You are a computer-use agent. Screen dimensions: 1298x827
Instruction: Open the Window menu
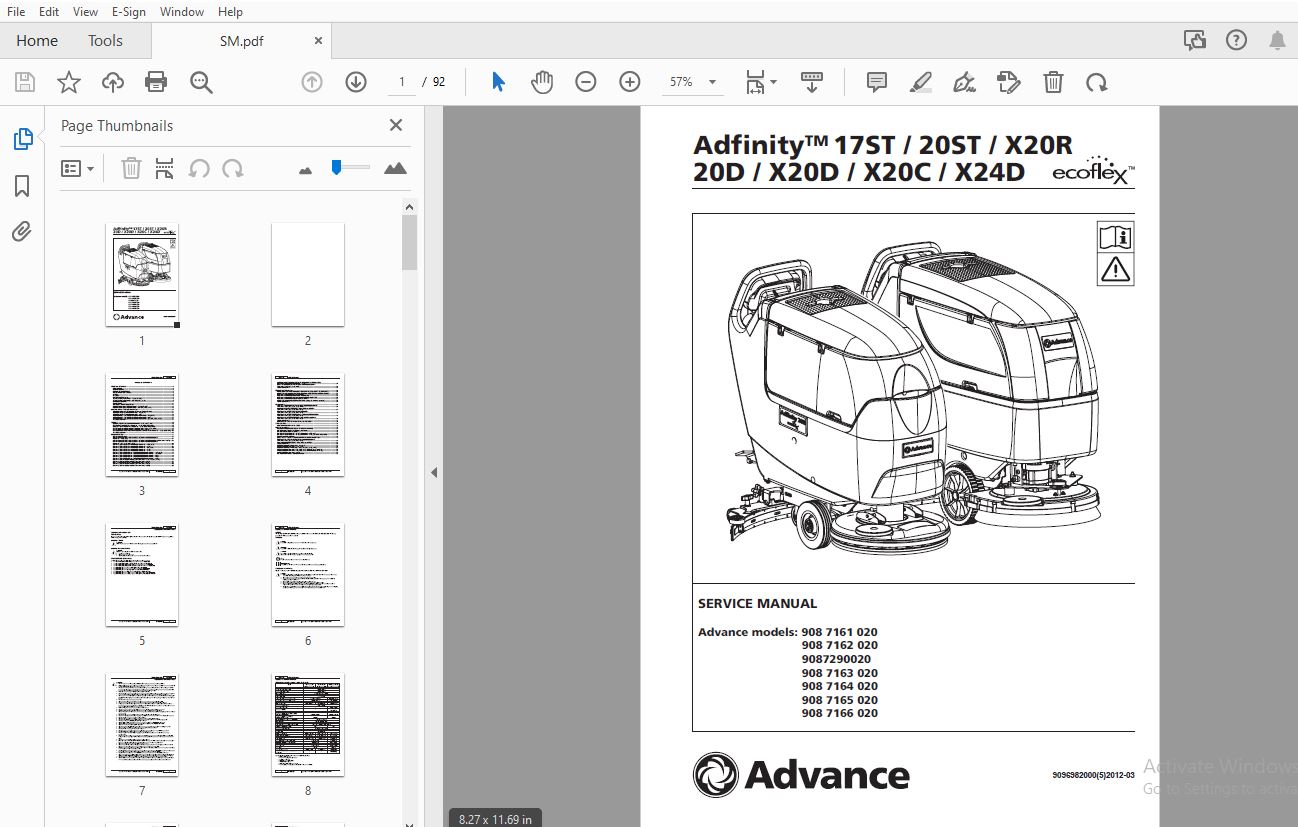click(182, 11)
